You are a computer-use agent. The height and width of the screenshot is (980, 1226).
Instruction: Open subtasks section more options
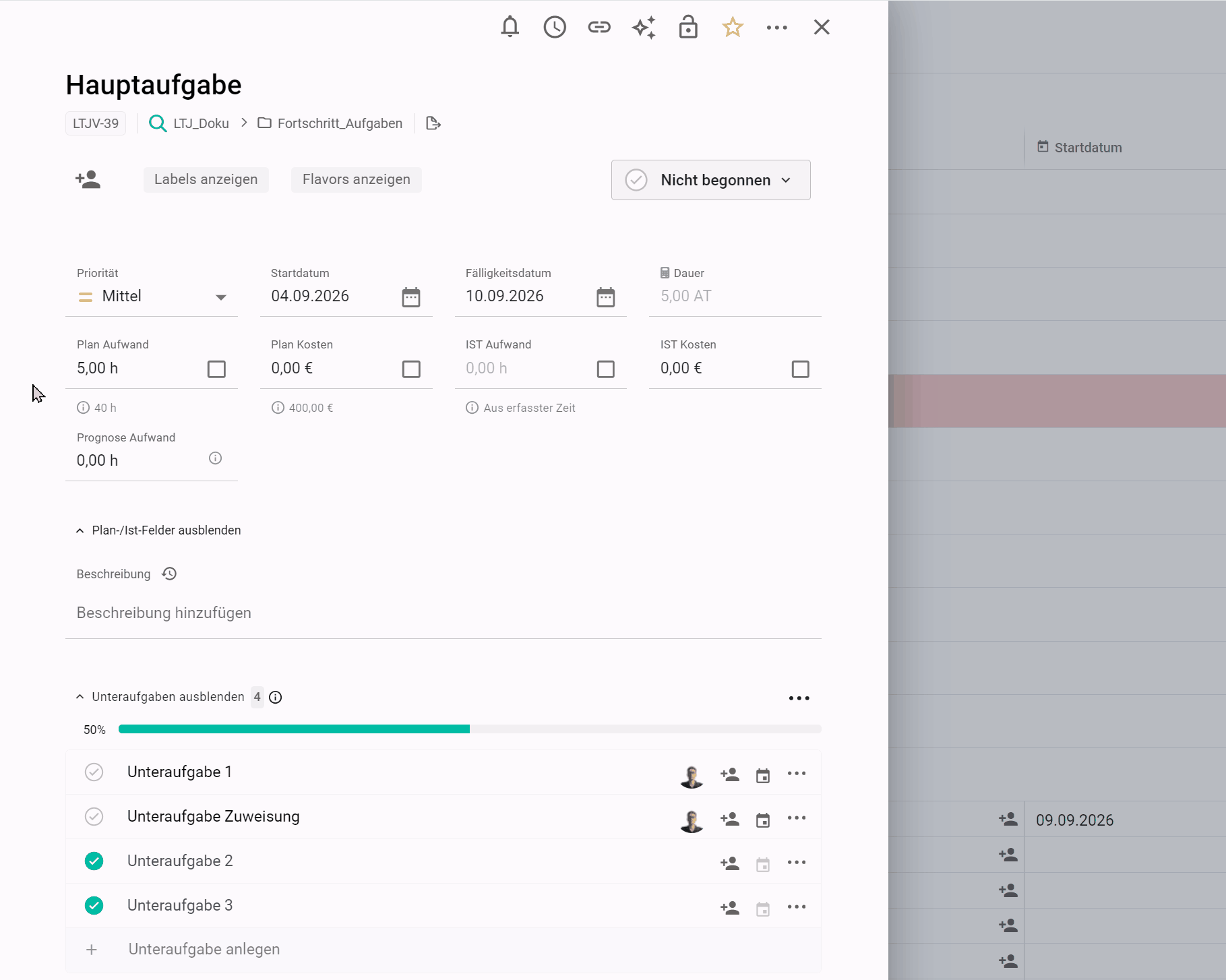(x=799, y=698)
